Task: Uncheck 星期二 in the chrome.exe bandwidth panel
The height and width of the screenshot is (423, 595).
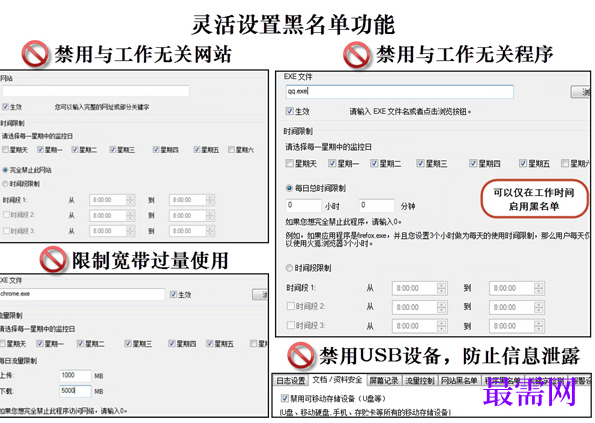Action: click(80, 344)
